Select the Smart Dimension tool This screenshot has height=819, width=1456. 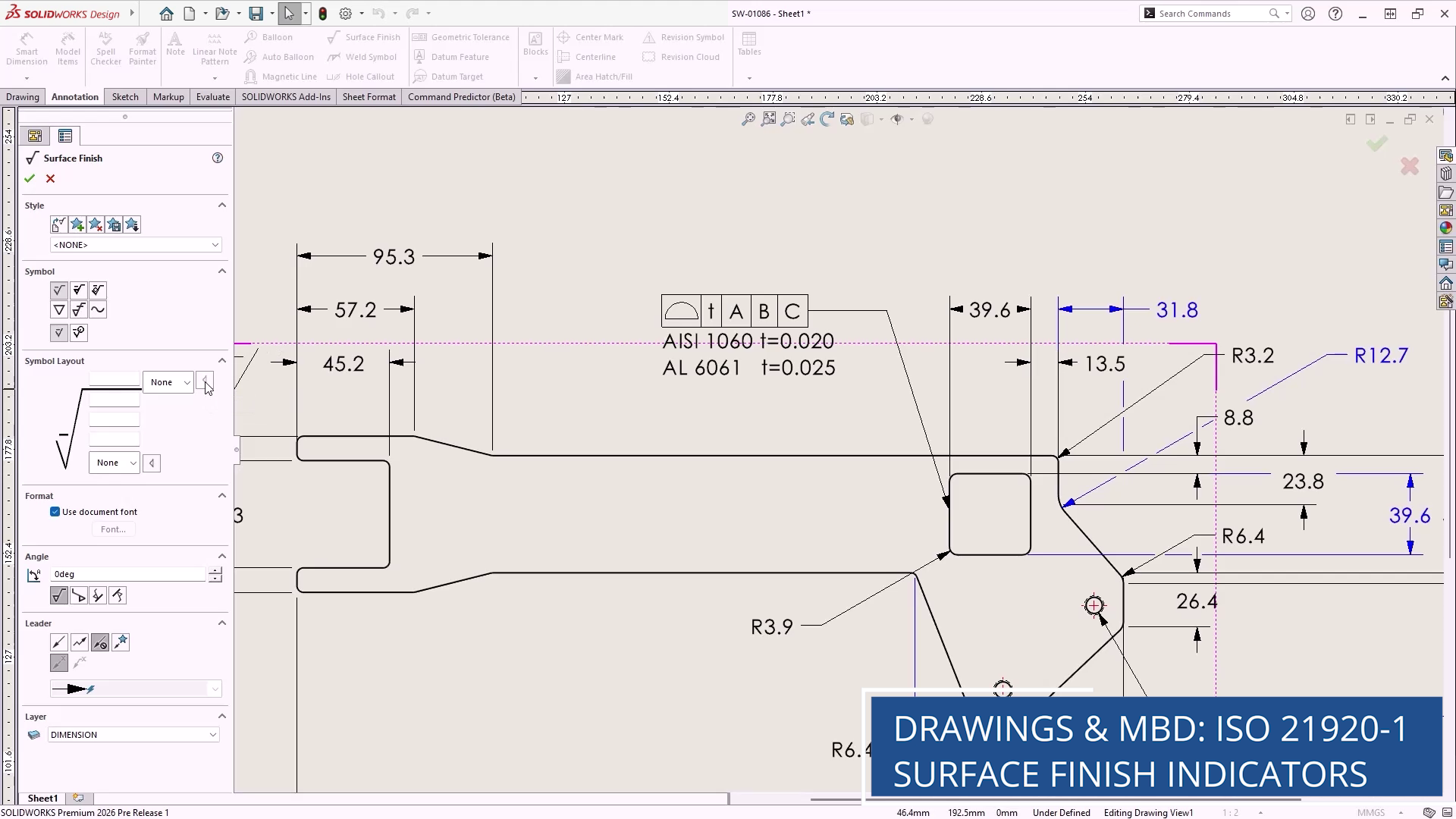pos(27,48)
